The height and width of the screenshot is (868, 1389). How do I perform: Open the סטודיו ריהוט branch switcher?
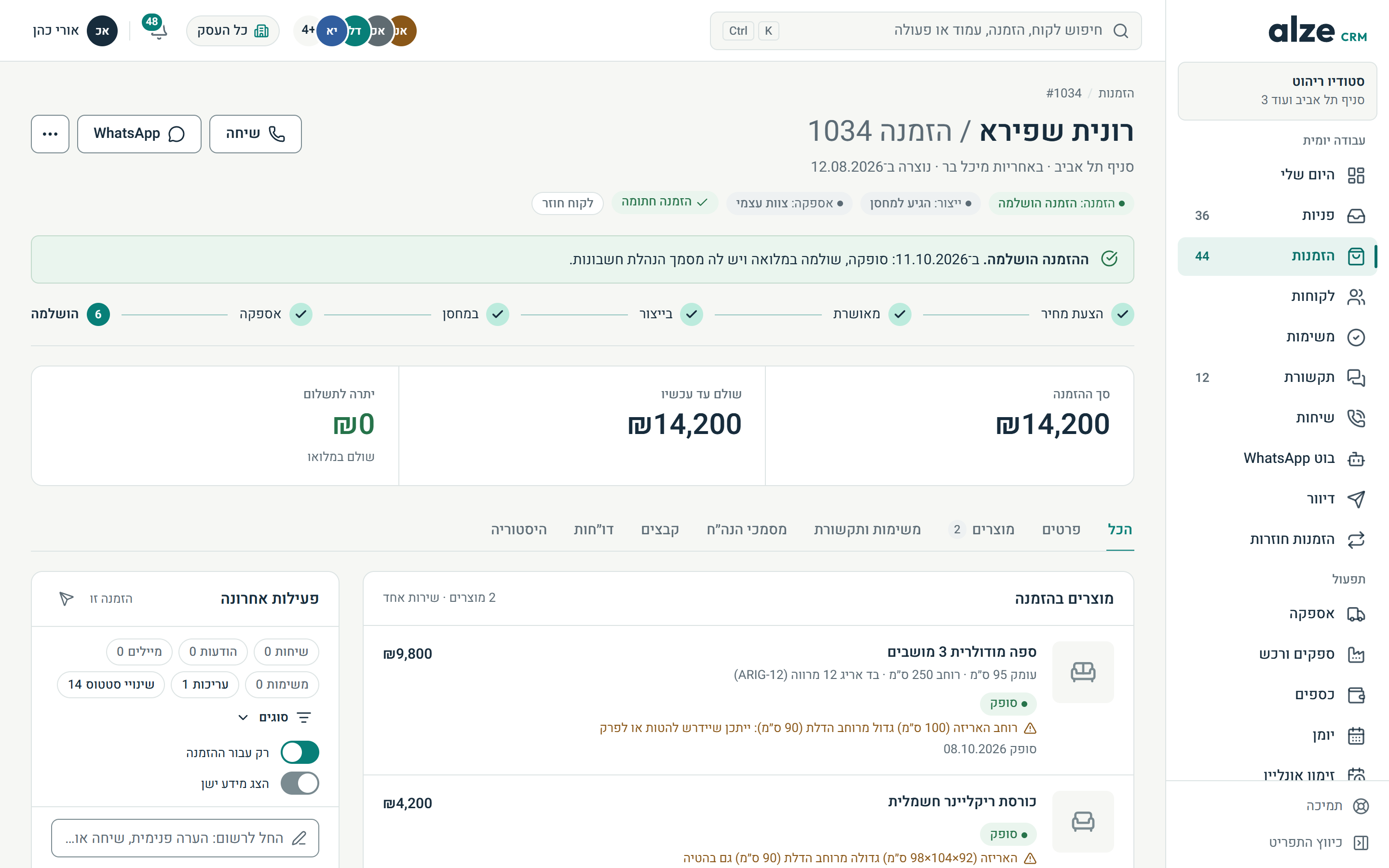tap(1277, 91)
